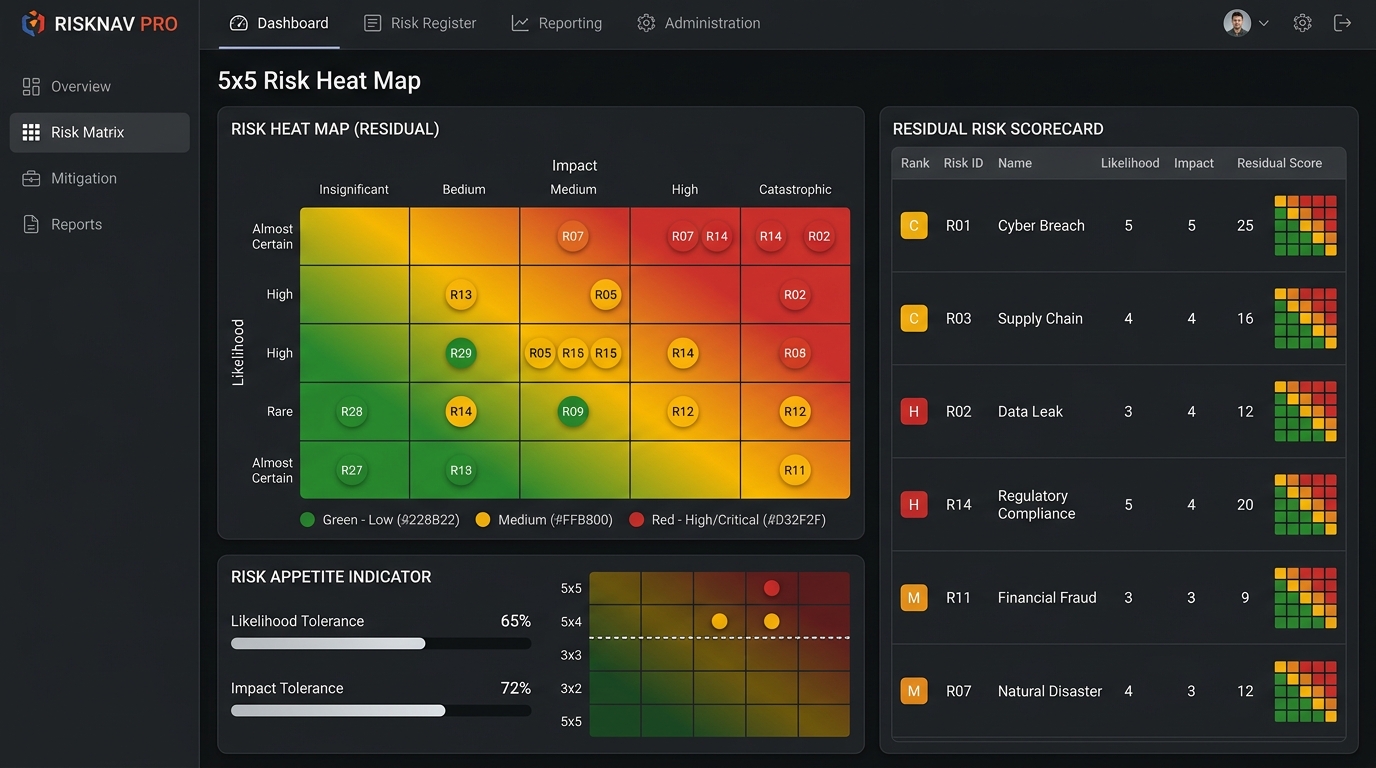The image size is (1376, 768).
Task: Open the Cyber Breach row mini heat map
Action: 1306,226
